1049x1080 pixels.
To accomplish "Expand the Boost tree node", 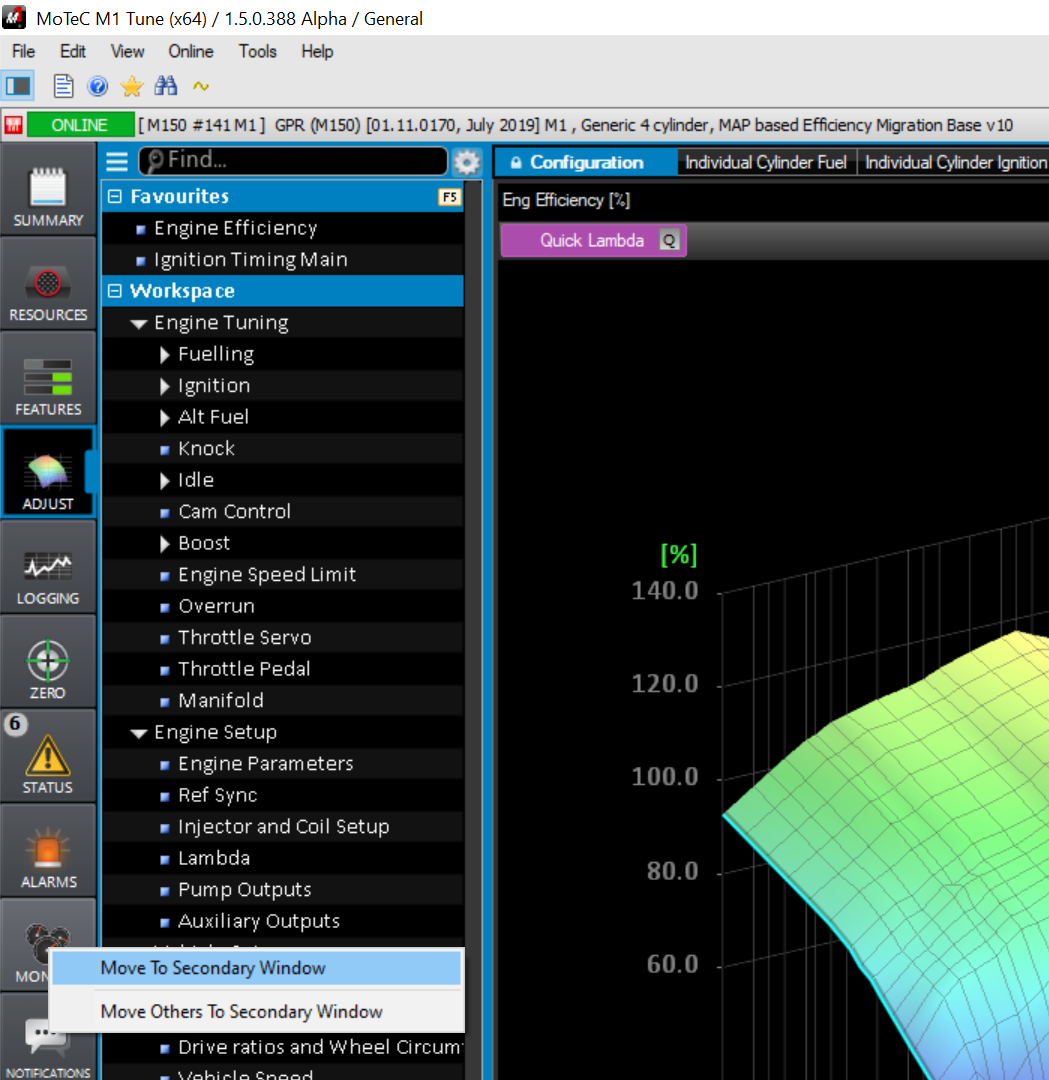I will tap(166, 544).
